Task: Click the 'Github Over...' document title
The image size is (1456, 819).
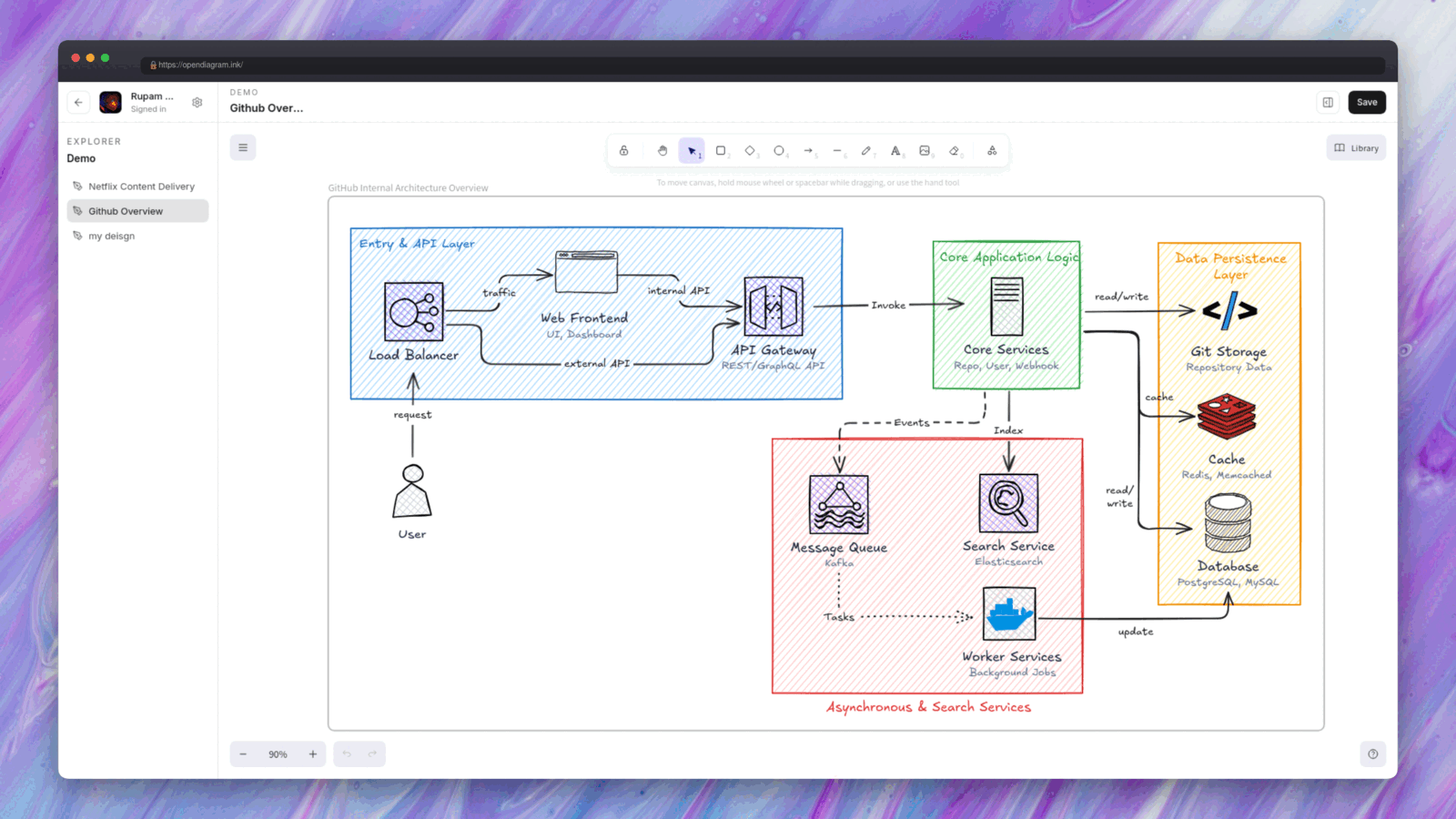Action: [x=266, y=108]
